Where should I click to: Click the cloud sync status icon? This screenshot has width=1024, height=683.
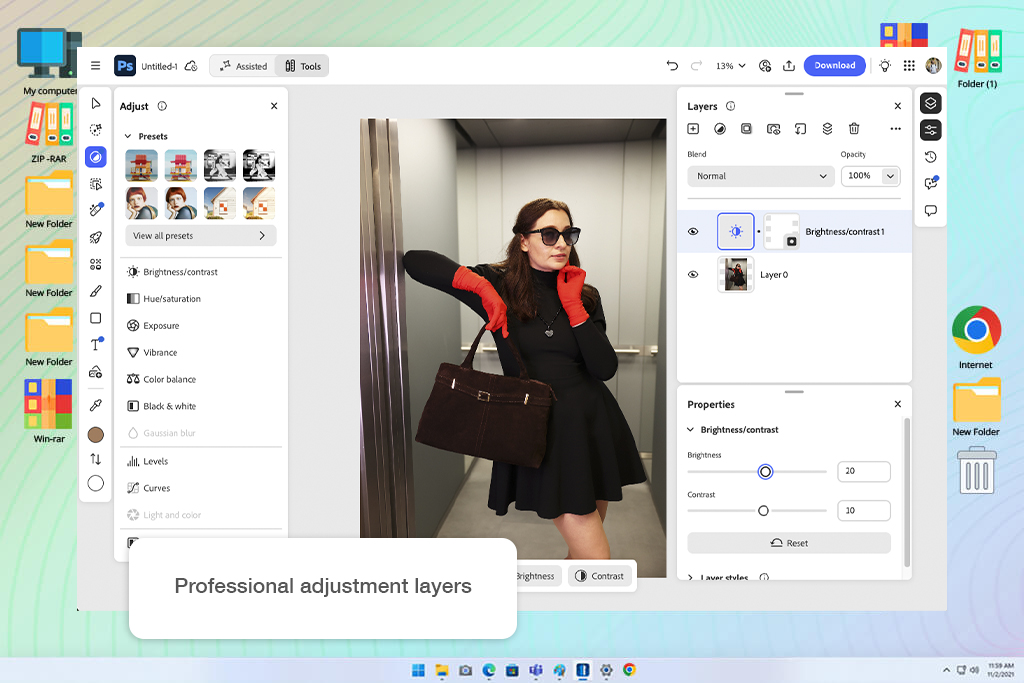coord(191,66)
